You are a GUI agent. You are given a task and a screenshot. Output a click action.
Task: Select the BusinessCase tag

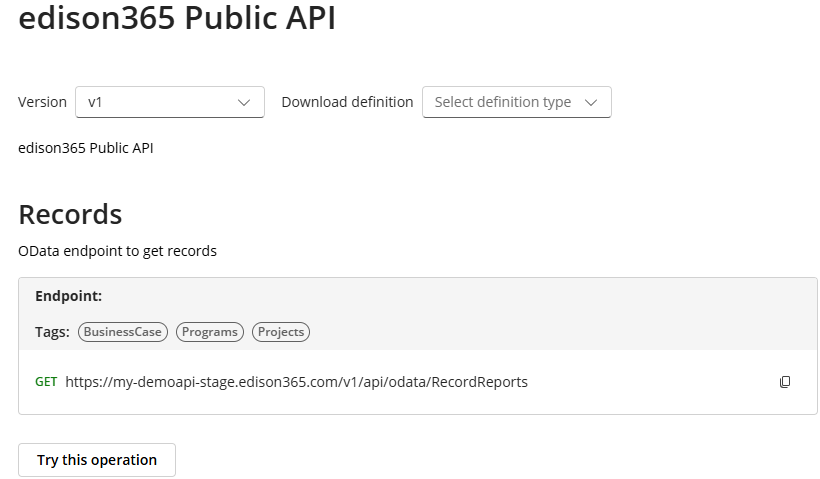tap(122, 332)
